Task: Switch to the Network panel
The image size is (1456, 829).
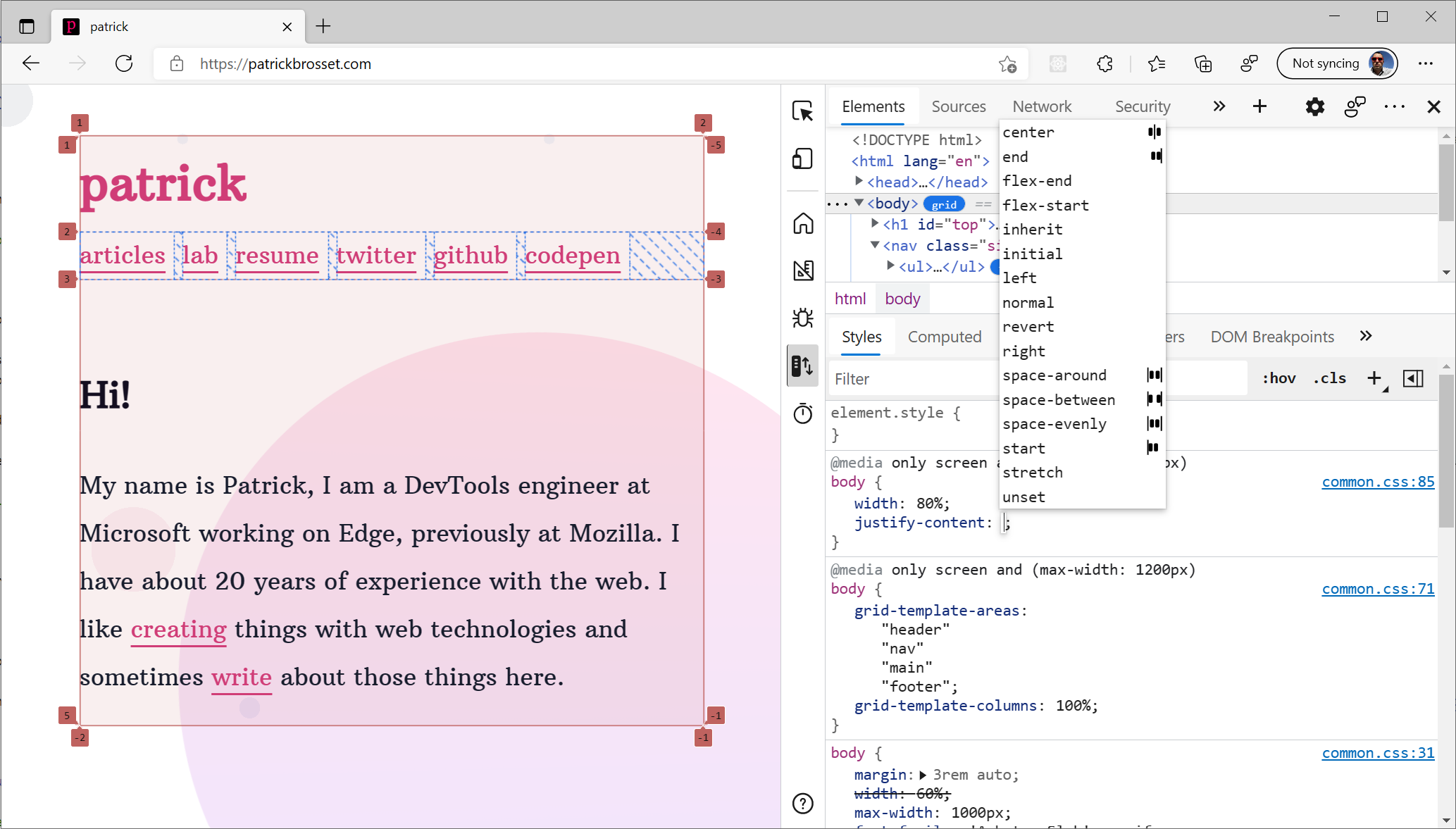Action: pos(1042,106)
